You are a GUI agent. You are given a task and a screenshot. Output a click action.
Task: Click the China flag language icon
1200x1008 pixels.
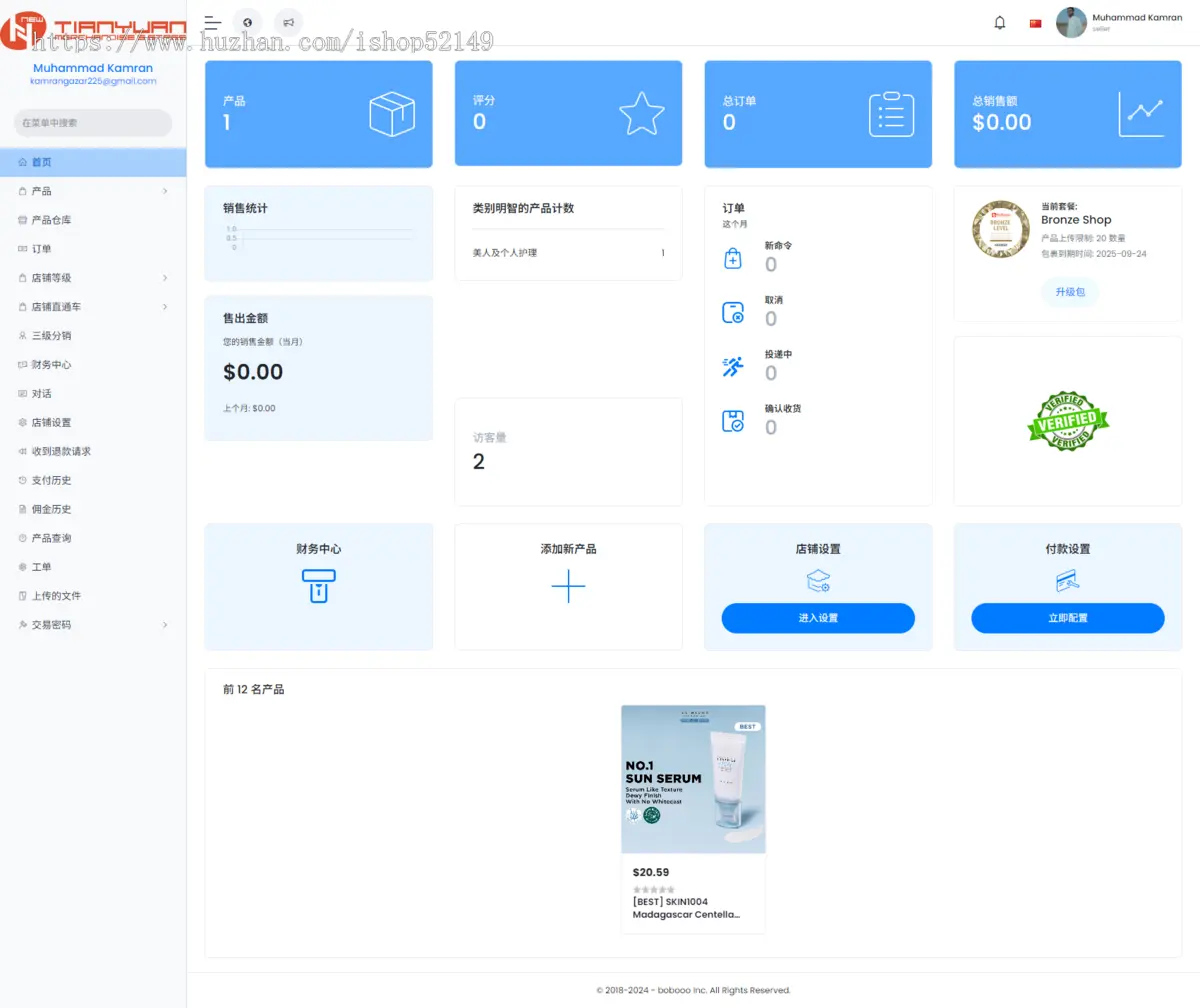[x=1035, y=23]
